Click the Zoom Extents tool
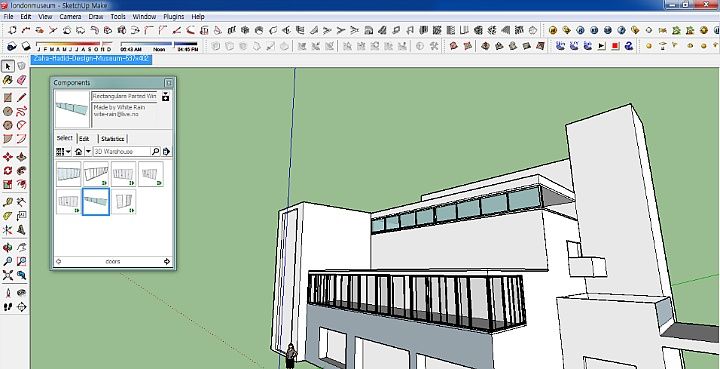This screenshot has height=369, width=720. 8,275
